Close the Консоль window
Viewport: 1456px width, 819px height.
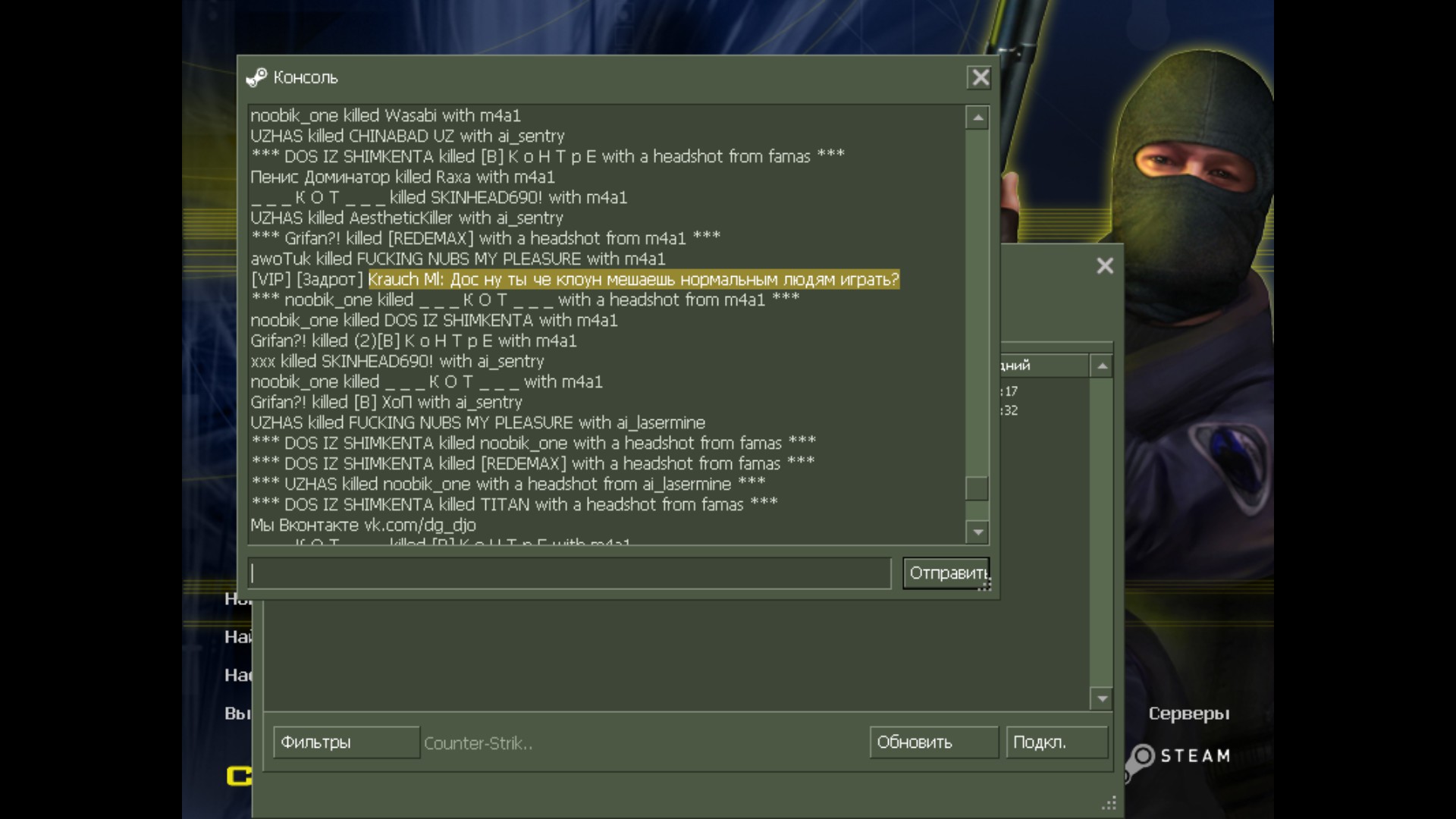click(x=980, y=77)
